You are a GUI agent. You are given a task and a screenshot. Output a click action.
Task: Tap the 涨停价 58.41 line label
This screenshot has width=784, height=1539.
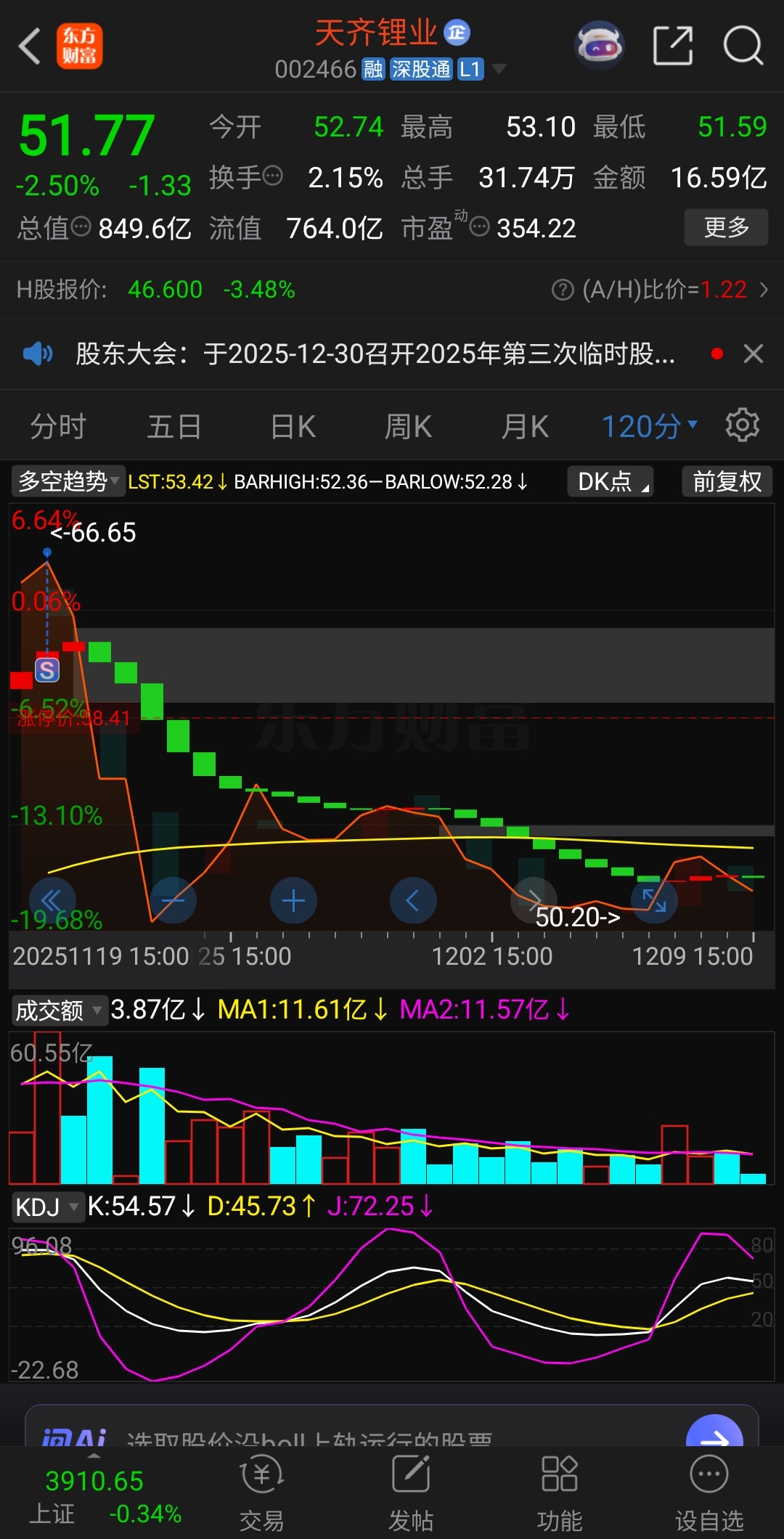[73, 719]
